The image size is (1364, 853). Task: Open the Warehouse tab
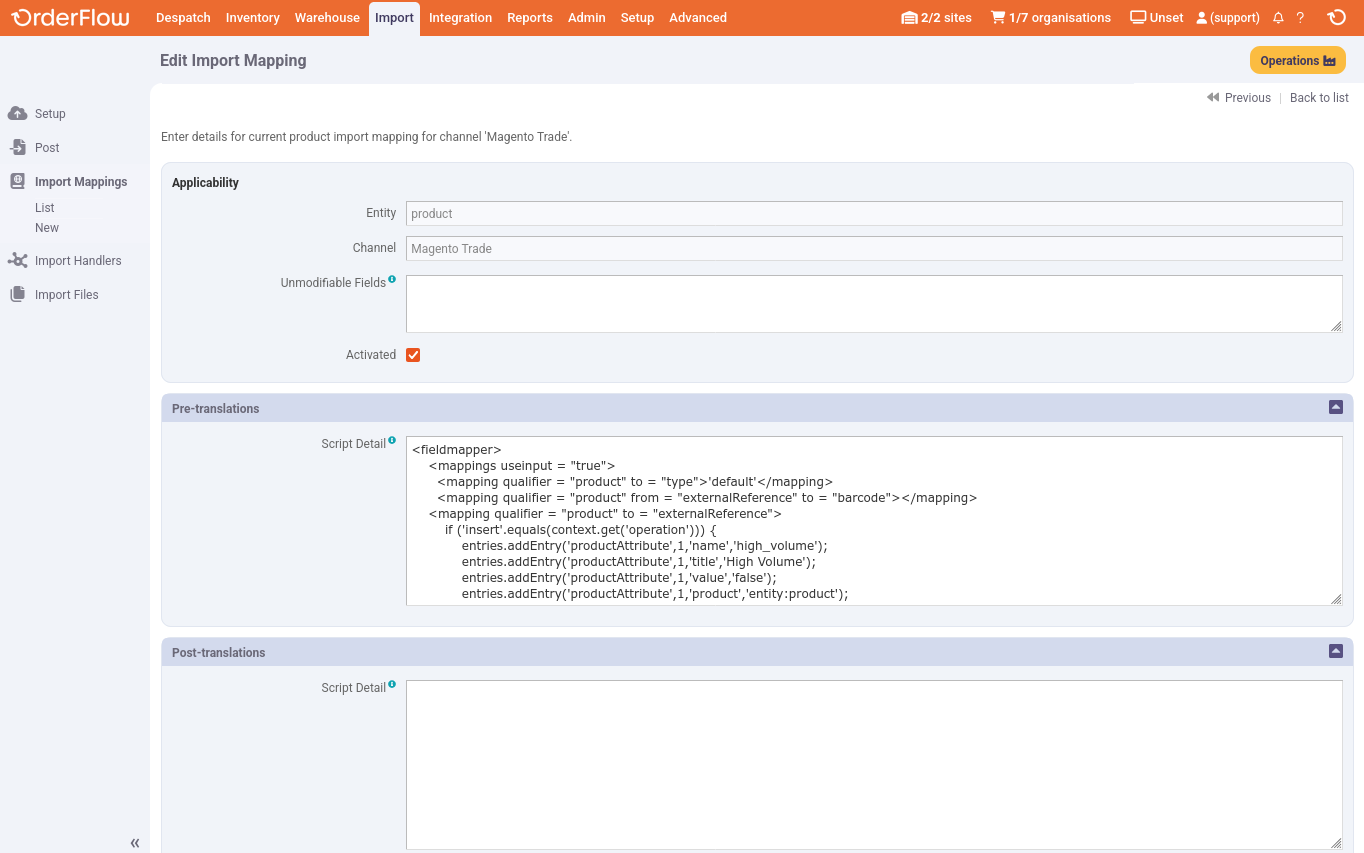point(327,17)
